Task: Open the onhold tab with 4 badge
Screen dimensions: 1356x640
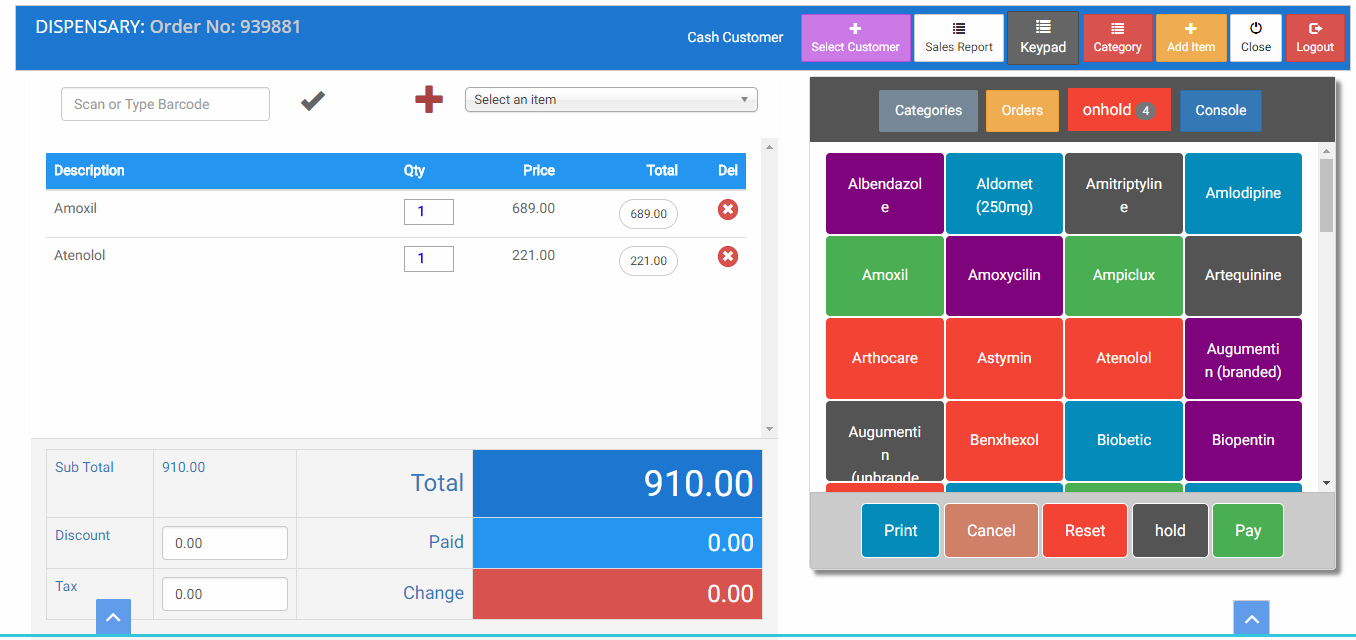Action: (1118, 110)
